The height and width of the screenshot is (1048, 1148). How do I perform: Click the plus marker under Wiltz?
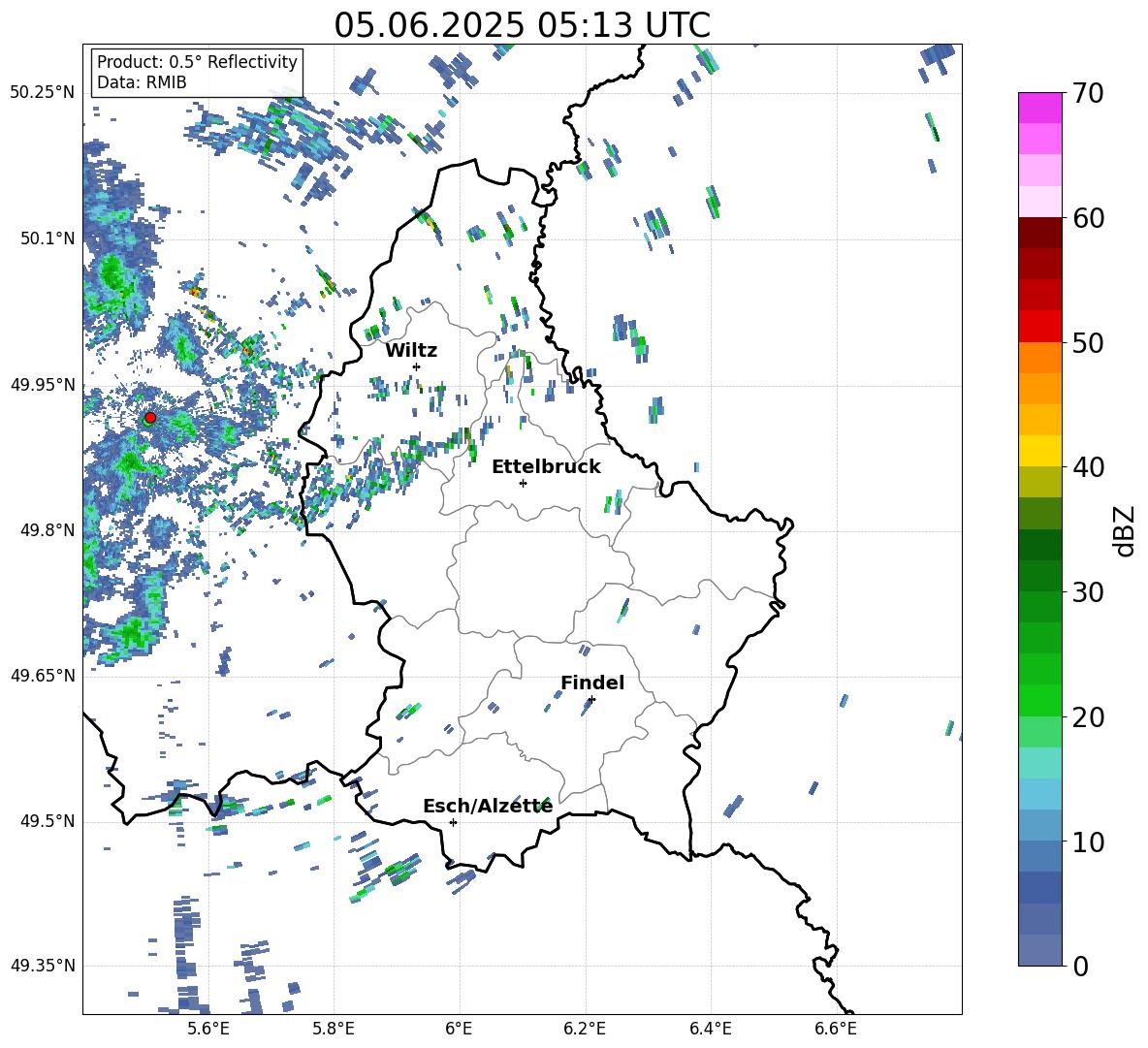tap(417, 366)
